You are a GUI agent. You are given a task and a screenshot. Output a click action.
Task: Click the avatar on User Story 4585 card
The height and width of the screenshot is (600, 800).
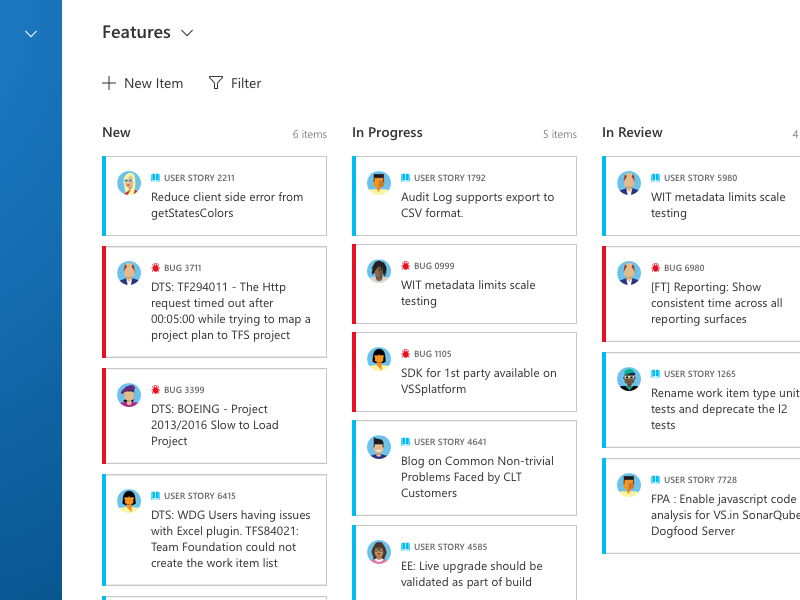[x=379, y=552]
